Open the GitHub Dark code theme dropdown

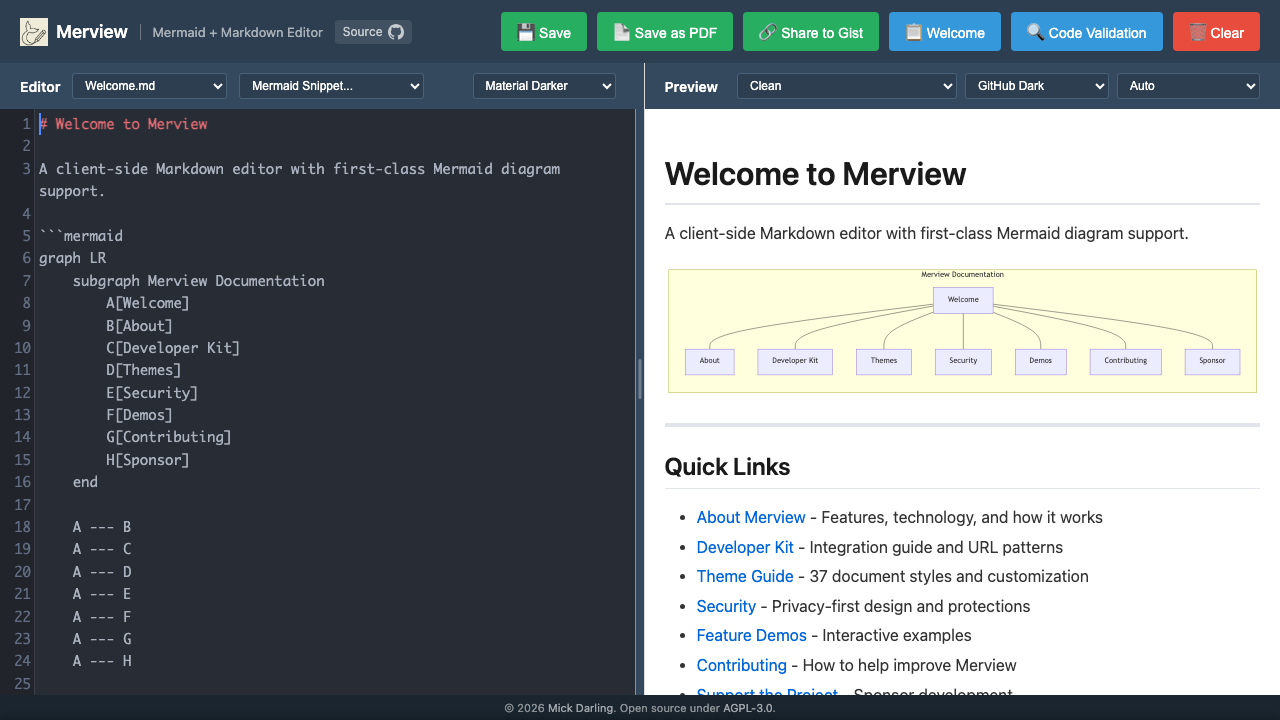tap(1037, 86)
